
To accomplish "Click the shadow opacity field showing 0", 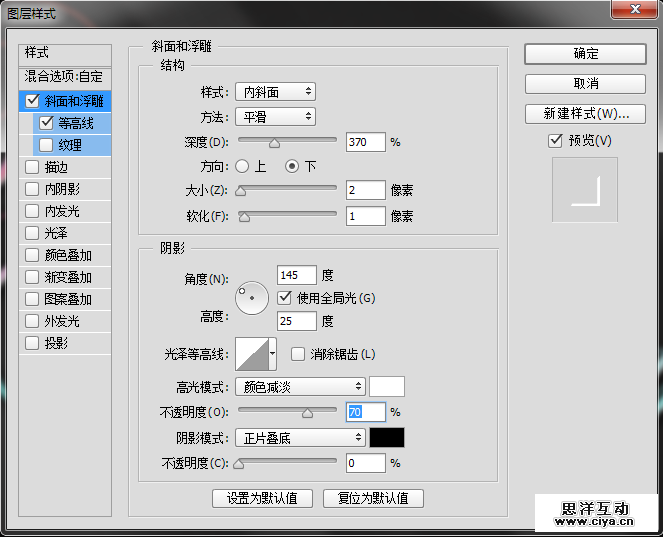I will 366,463.
